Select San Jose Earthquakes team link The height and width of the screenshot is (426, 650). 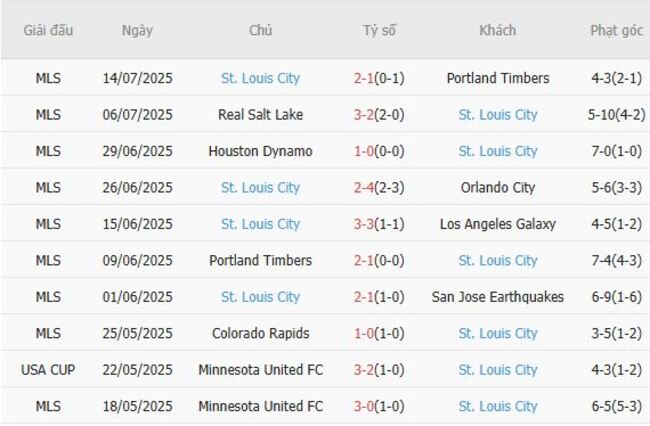[x=497, y=297]
